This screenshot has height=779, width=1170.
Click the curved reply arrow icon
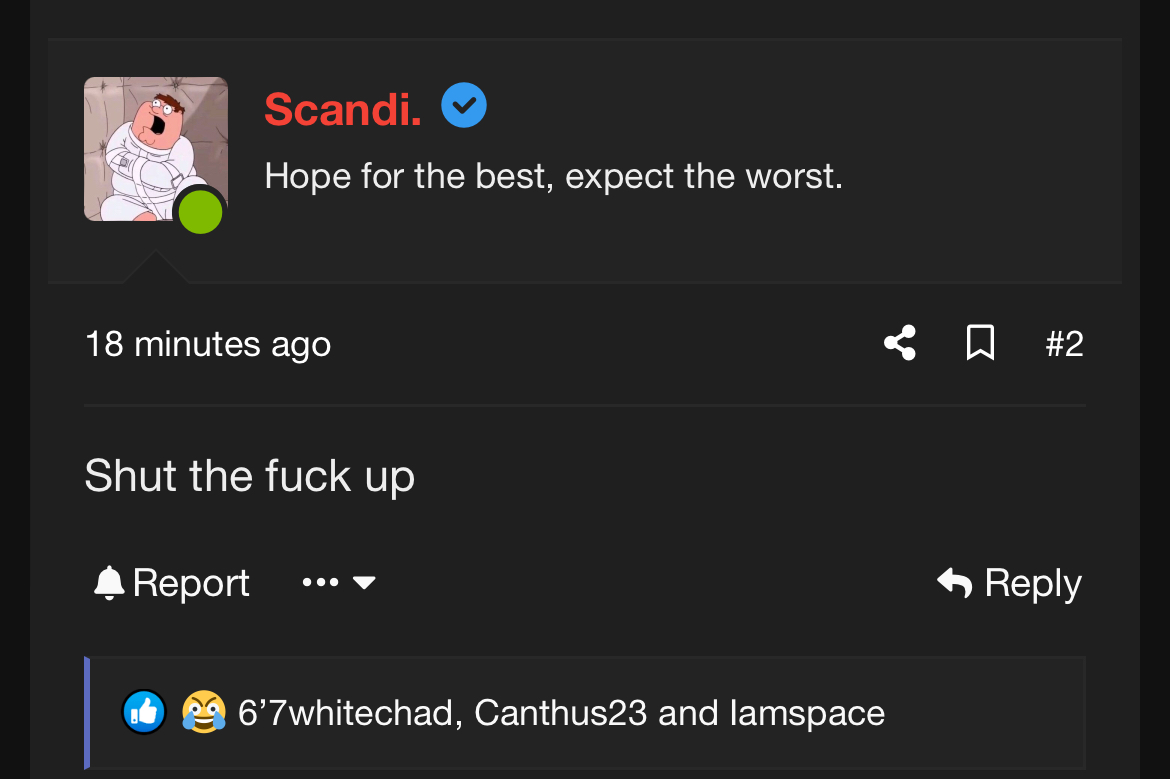955,583
